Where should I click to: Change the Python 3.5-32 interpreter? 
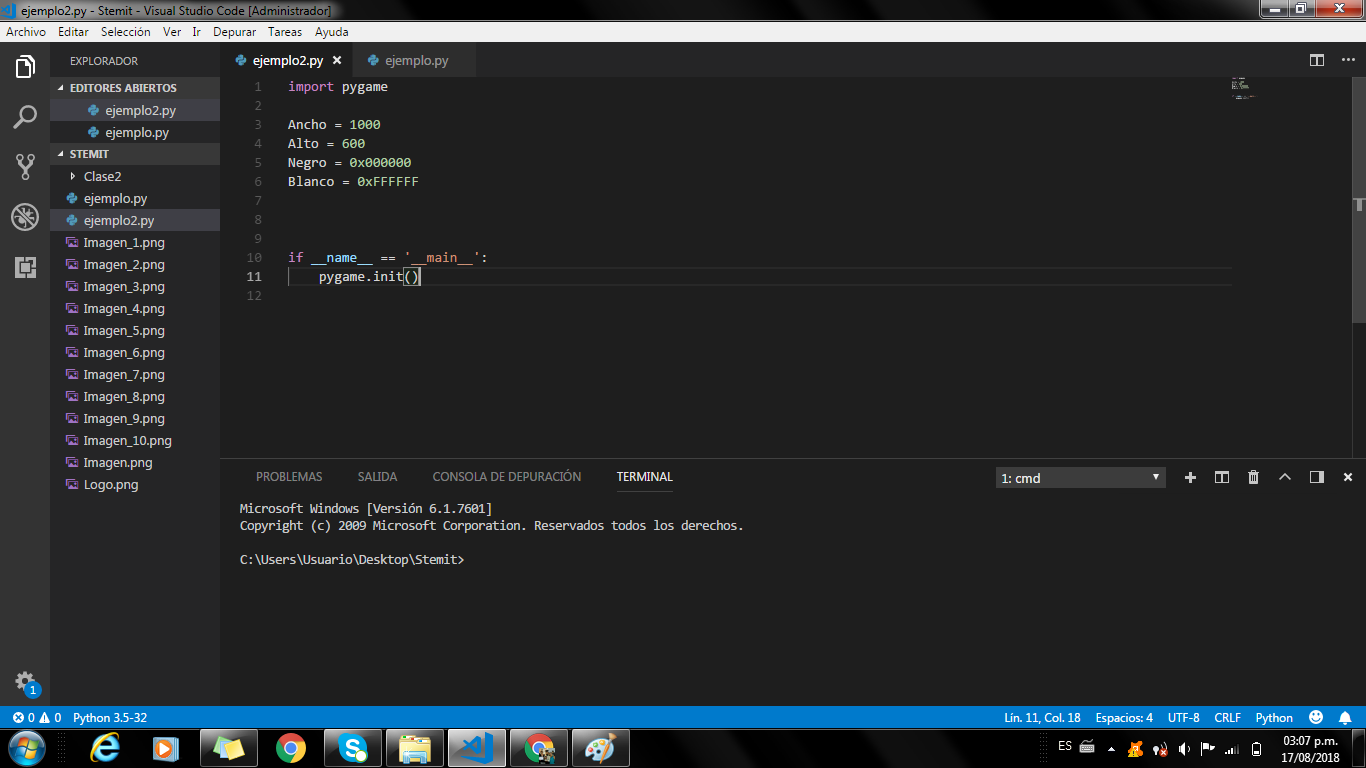110,718
